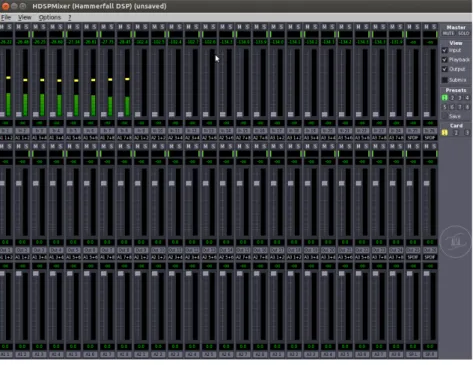Toggle the Playback view checkbox
The width and height of the screenshot is (473, 365).
coord(444,60)
